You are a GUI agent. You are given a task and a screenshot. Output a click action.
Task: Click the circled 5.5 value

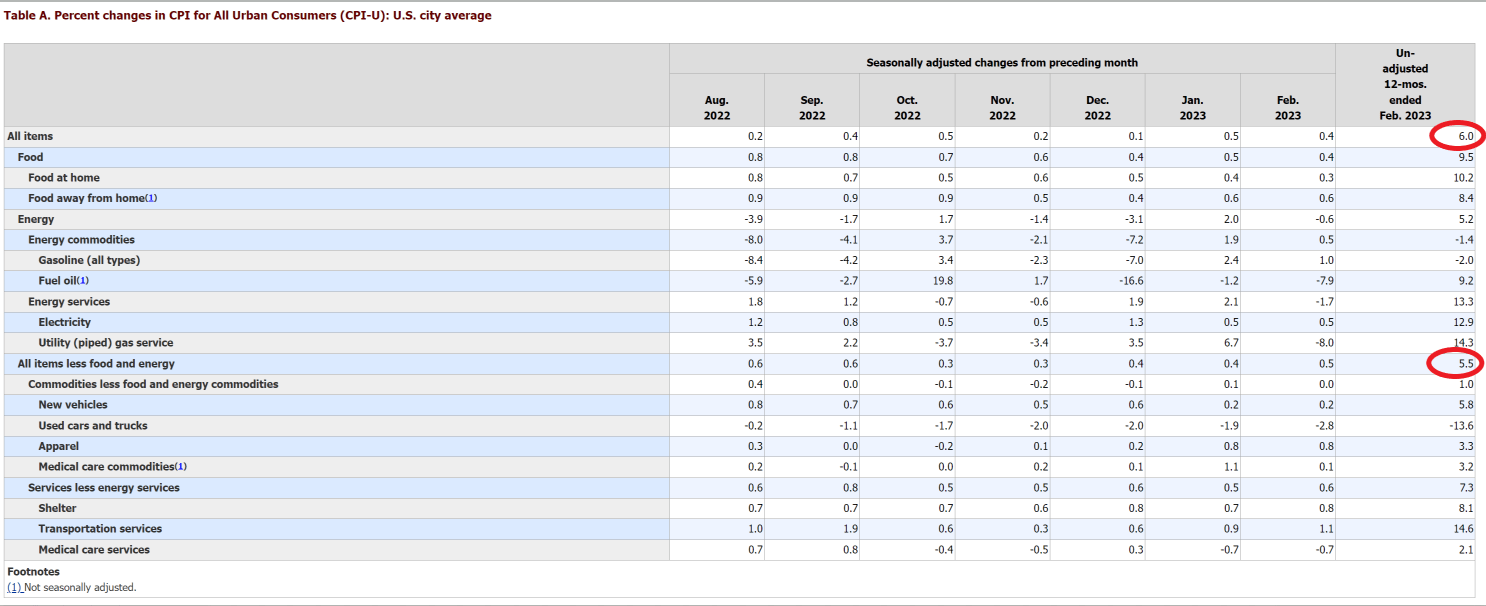click(x=1465, y=364)
